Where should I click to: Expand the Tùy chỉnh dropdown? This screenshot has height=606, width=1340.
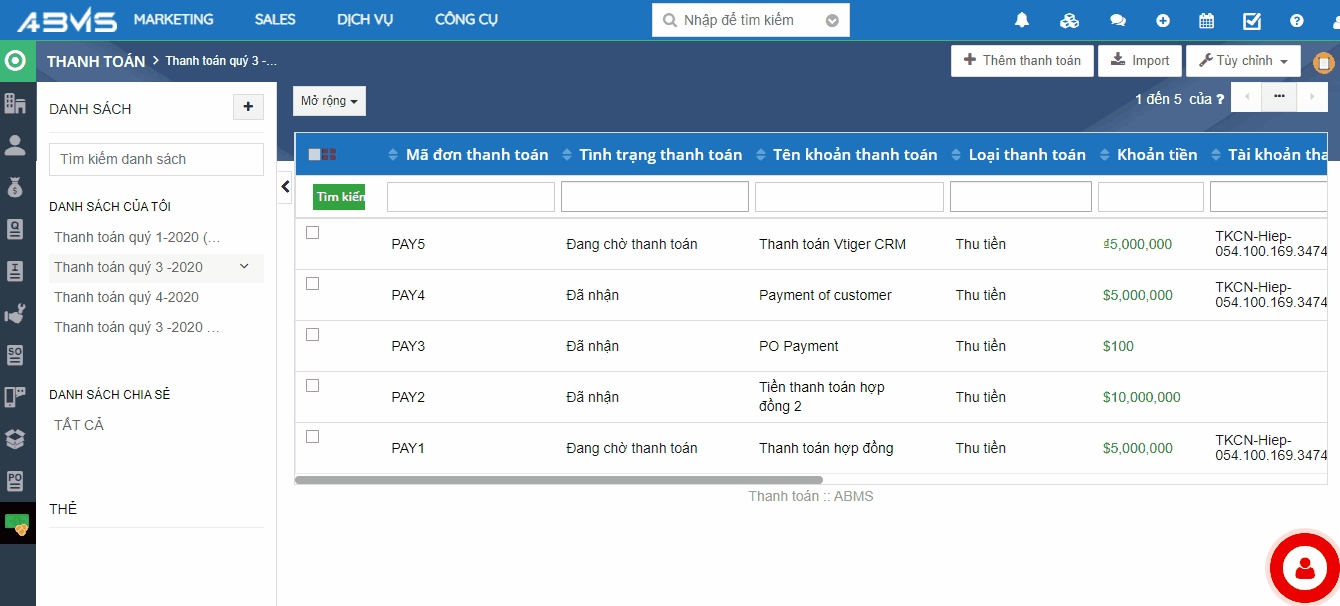pos(1243,61)
